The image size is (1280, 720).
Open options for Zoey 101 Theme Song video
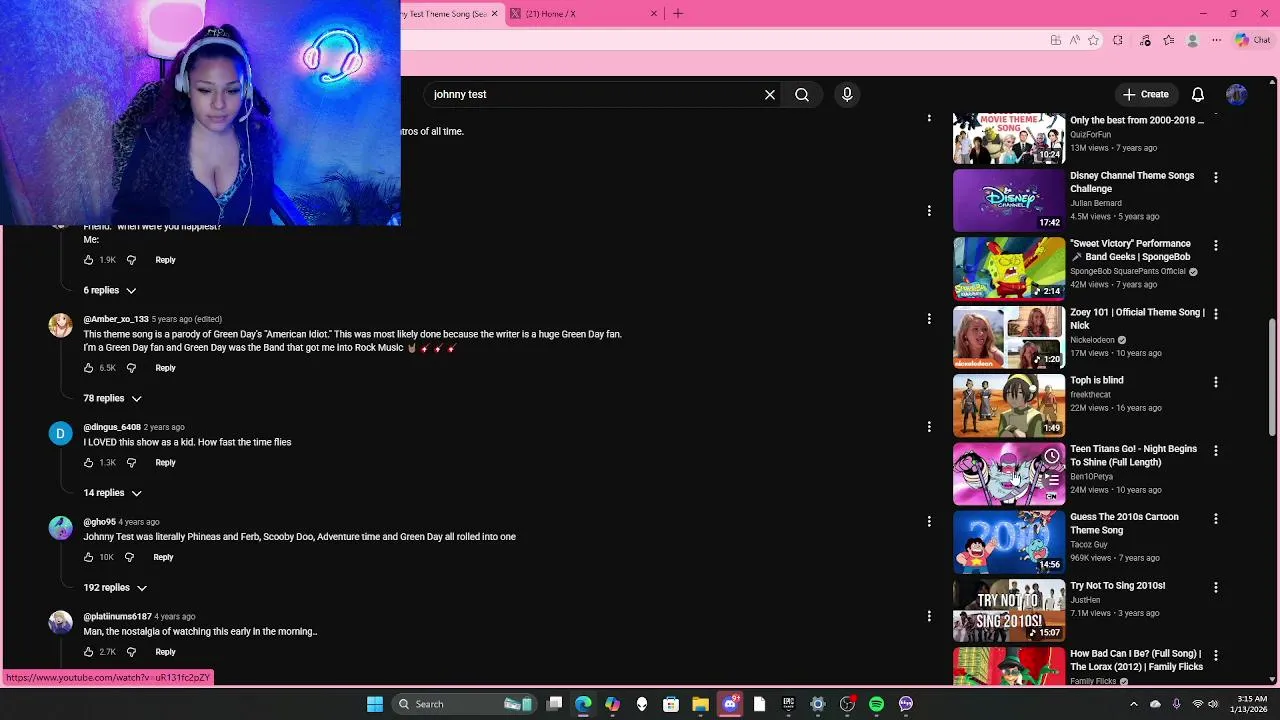[1215, 314]
